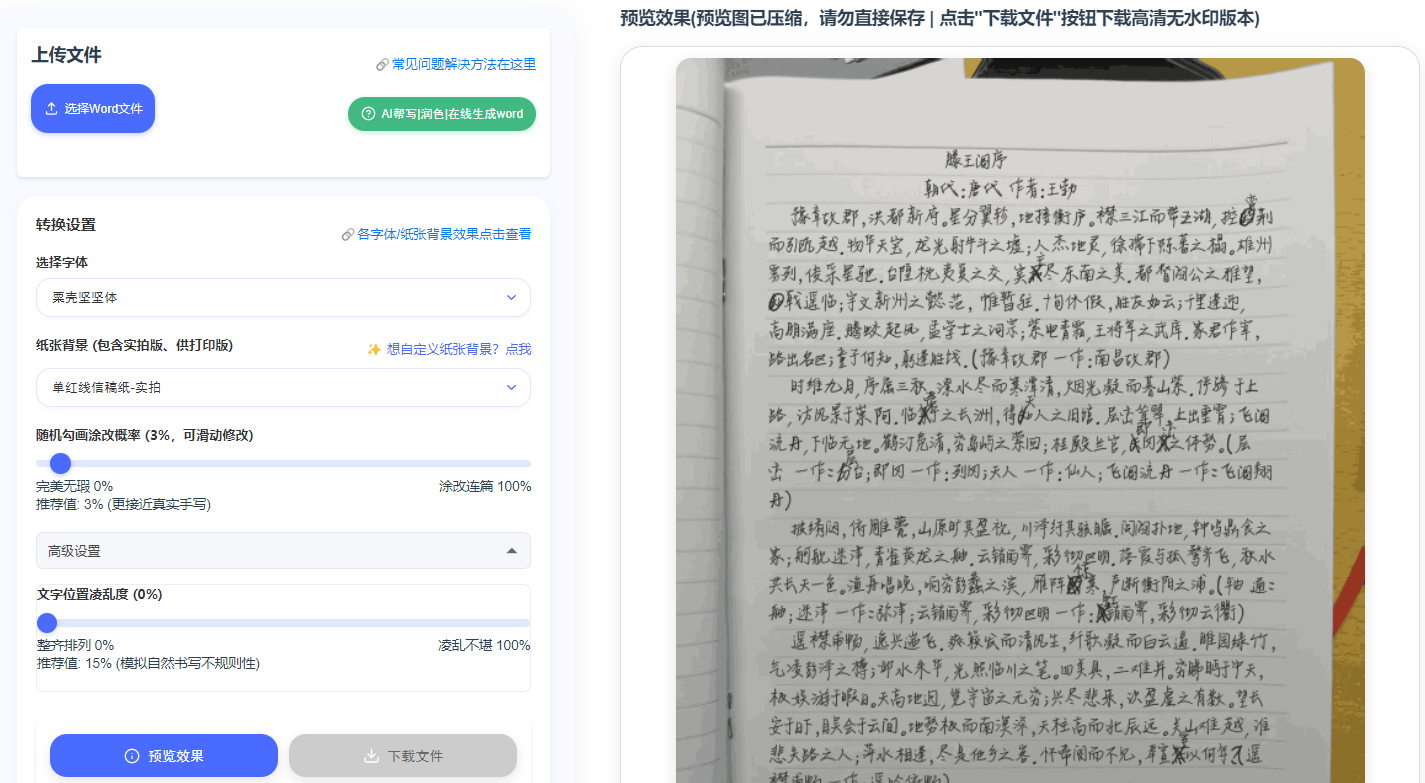Click the 预览效果 button
This screenshot has width=1425, height=783.
(164, 756)
